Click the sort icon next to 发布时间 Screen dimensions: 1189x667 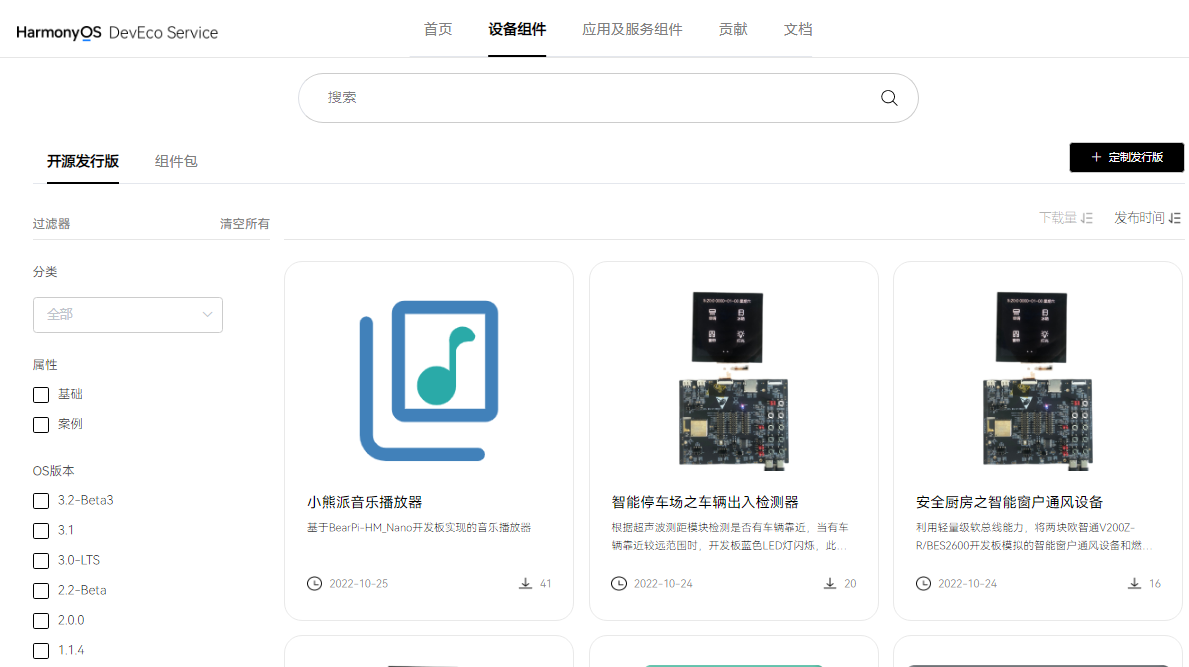point(1175,217)
